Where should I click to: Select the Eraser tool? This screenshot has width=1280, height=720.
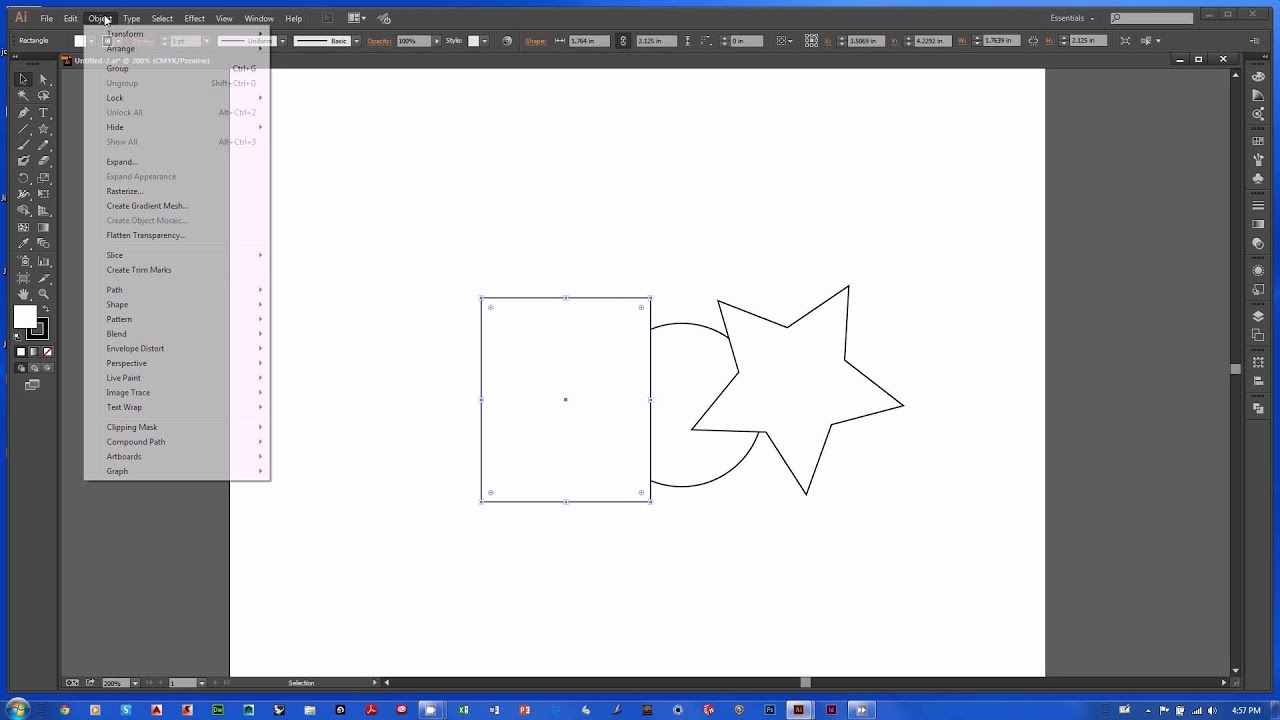coord(43,161)
